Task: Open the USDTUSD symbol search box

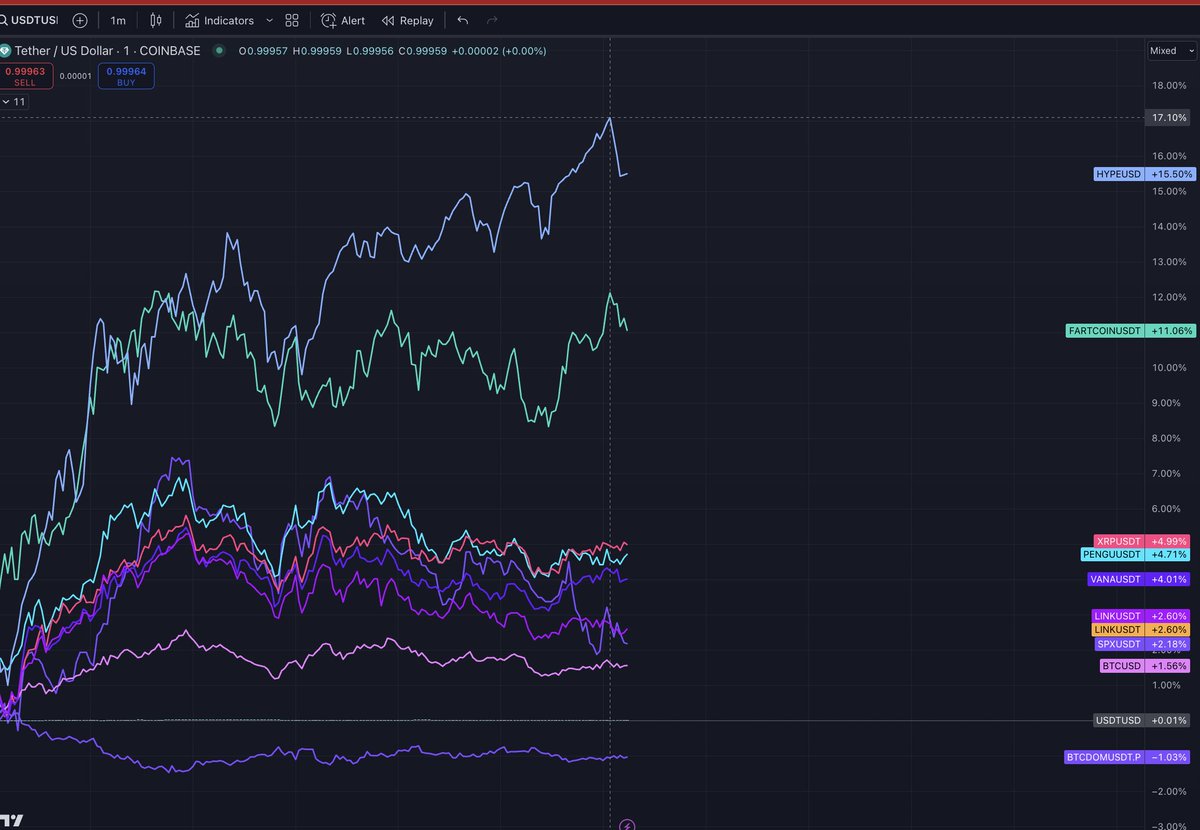Action: click(30, 20)
